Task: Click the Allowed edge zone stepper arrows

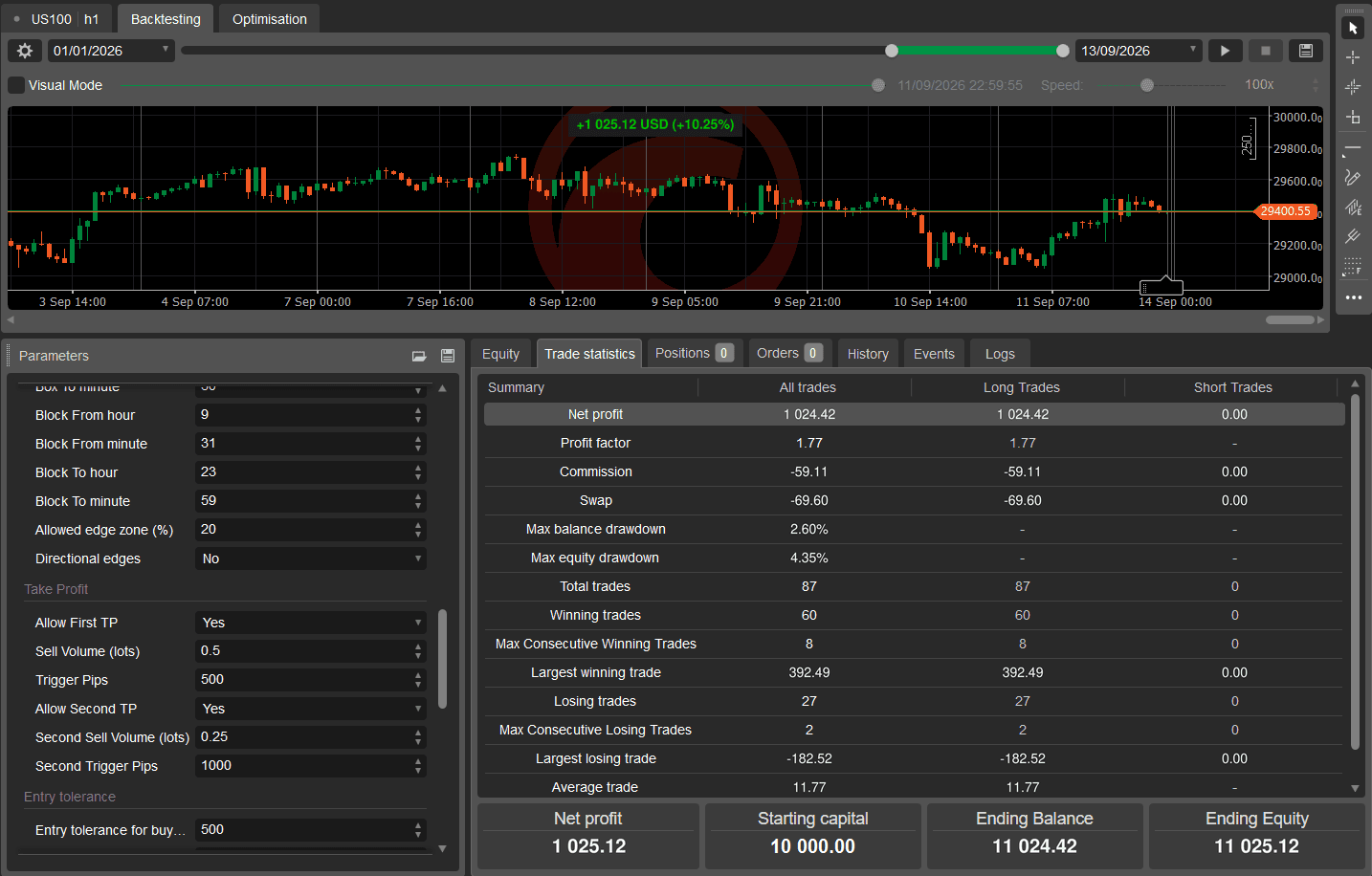Action: [x=418, y=530]
